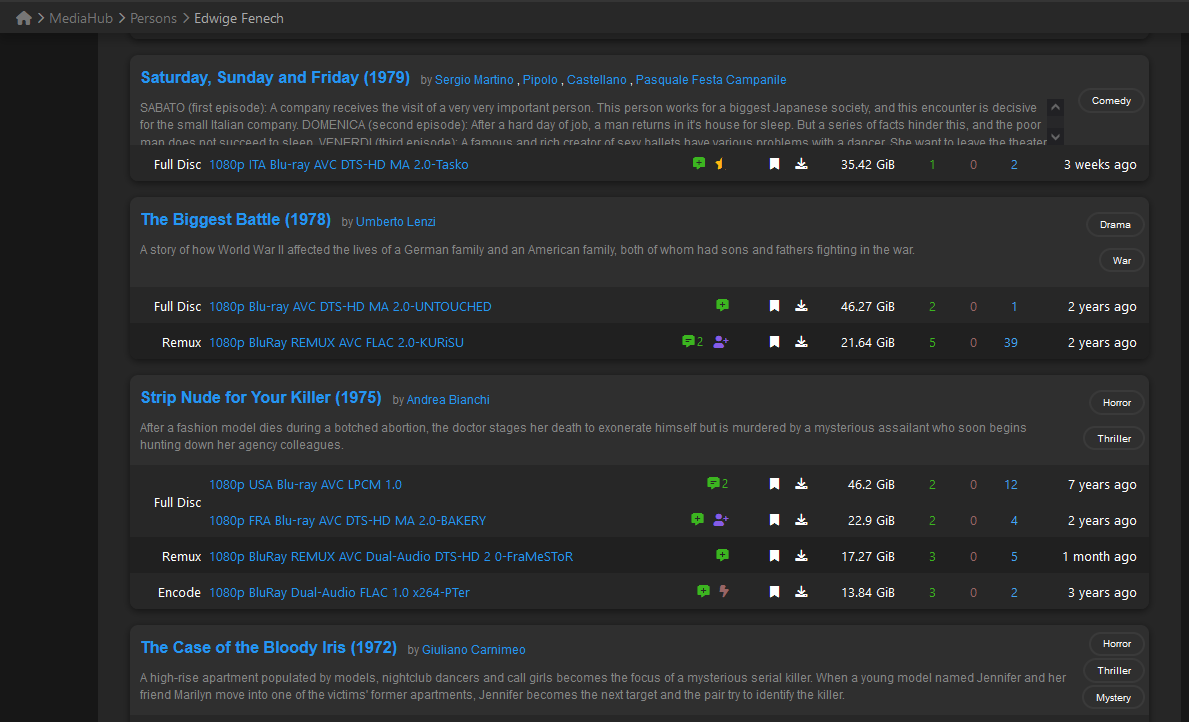Bookmark the FraMeSToR remux torrent
Viewport: 1189px width, 722px height.
point(774,556)
